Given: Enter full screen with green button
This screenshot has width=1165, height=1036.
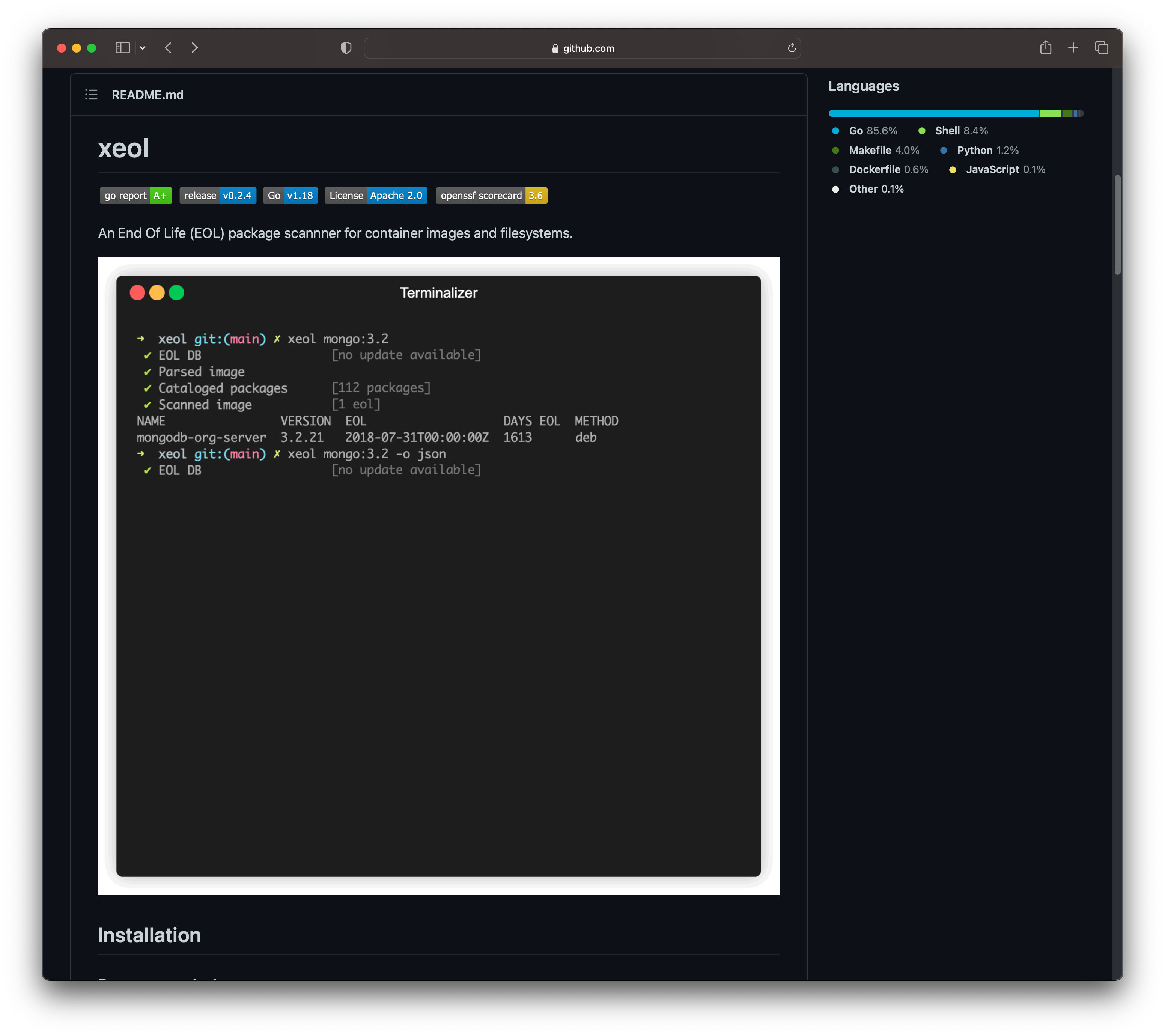Looking at the screenshot, I should (91, 48).
